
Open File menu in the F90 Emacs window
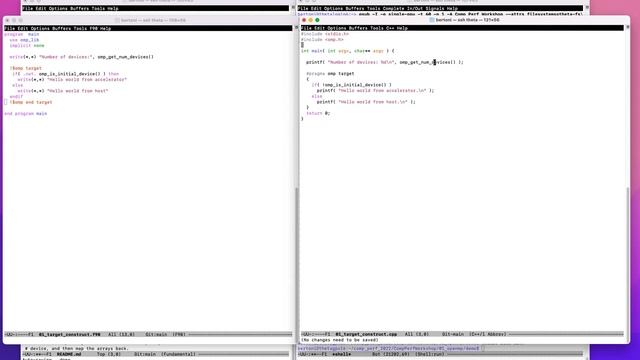coord(9,29)
